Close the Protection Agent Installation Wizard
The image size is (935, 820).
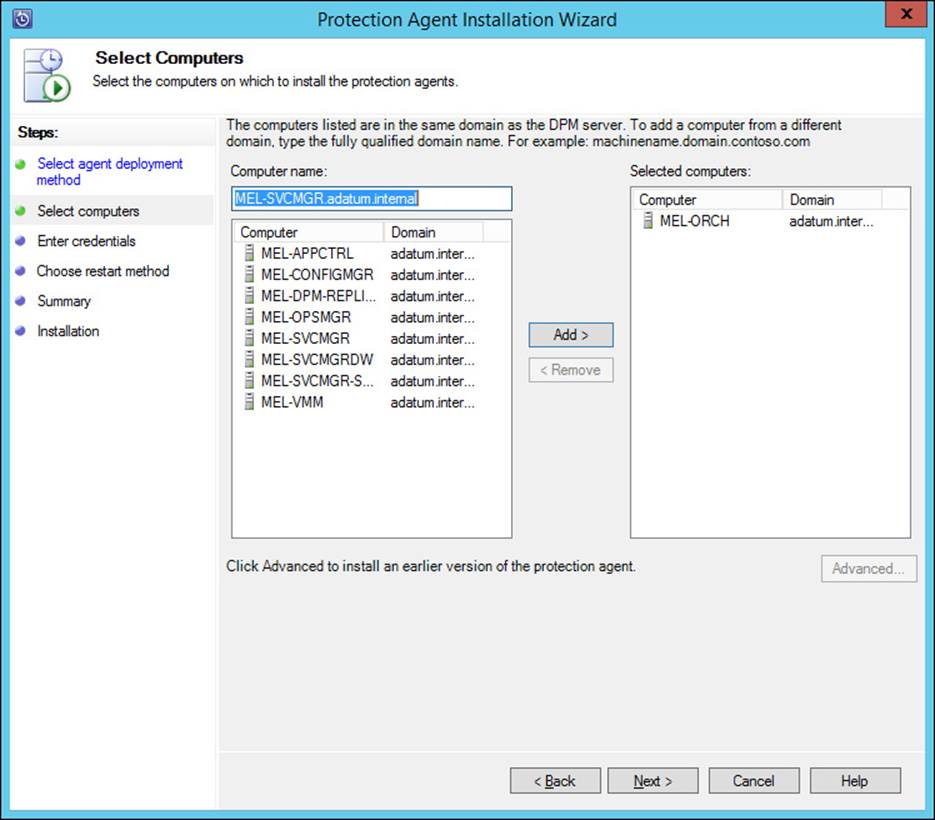pyautogui.click(x=906, y=14)
